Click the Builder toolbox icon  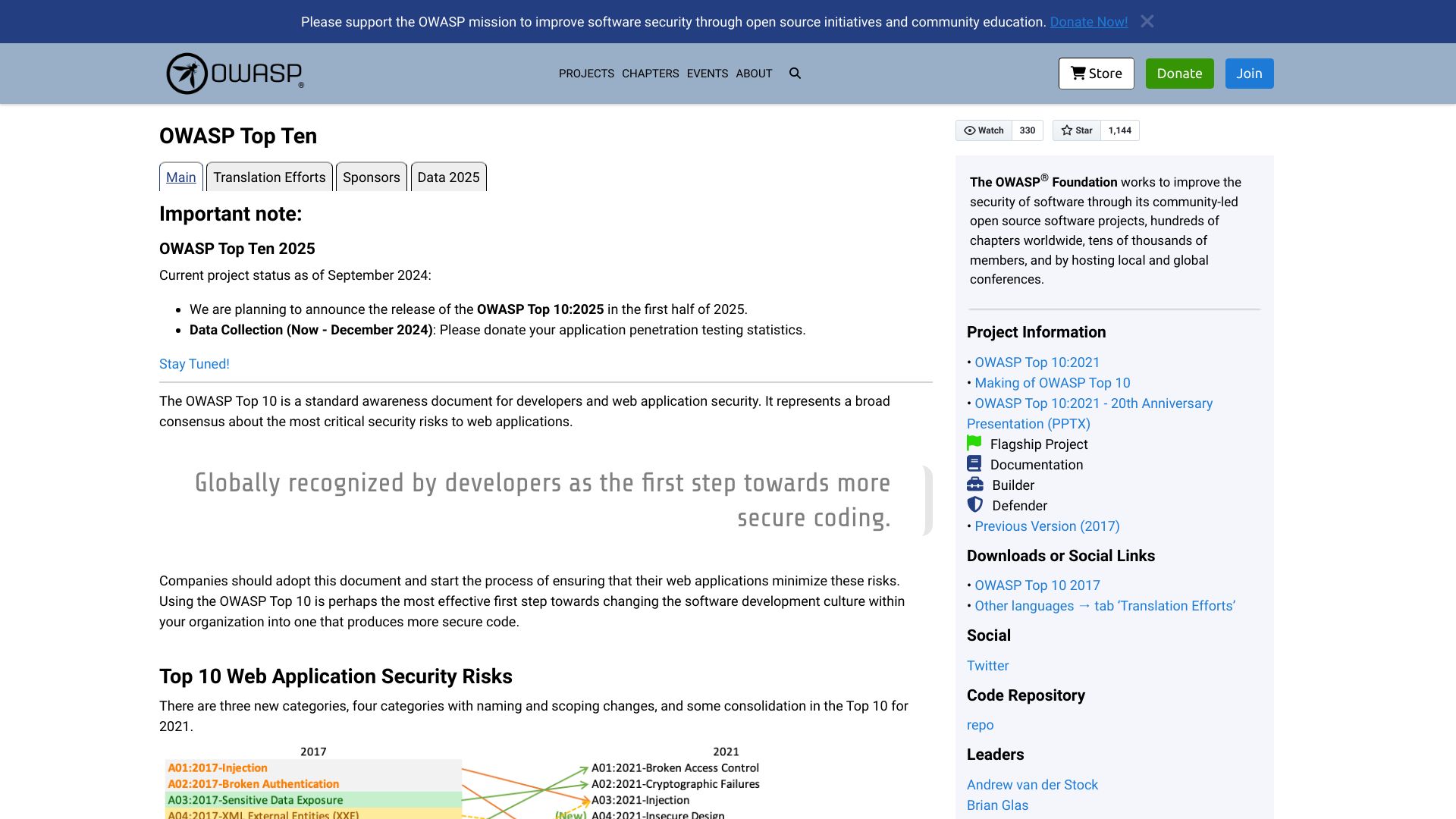tap(975, 485)
